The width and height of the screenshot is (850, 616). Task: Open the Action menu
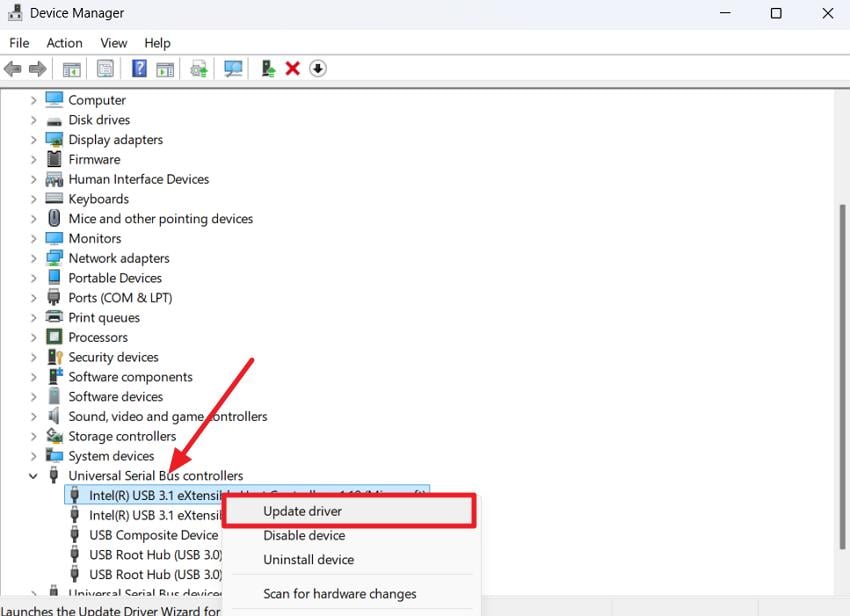click(x=64, y=43)
